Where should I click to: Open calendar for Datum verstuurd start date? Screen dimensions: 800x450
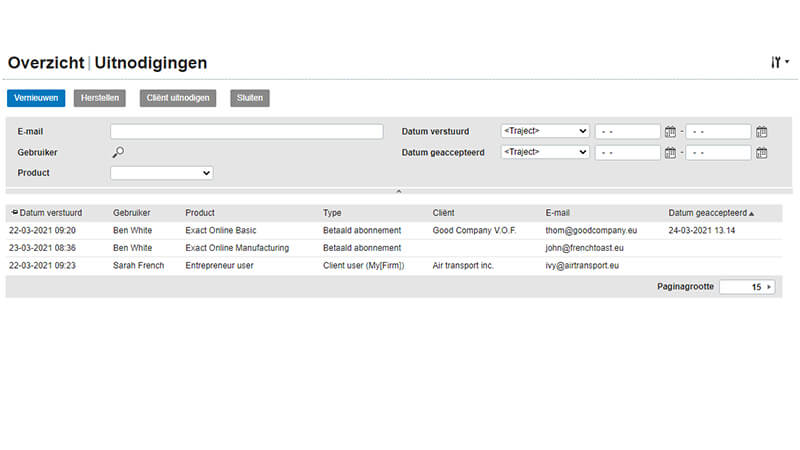pyautogui.click(x=670, y=131)
